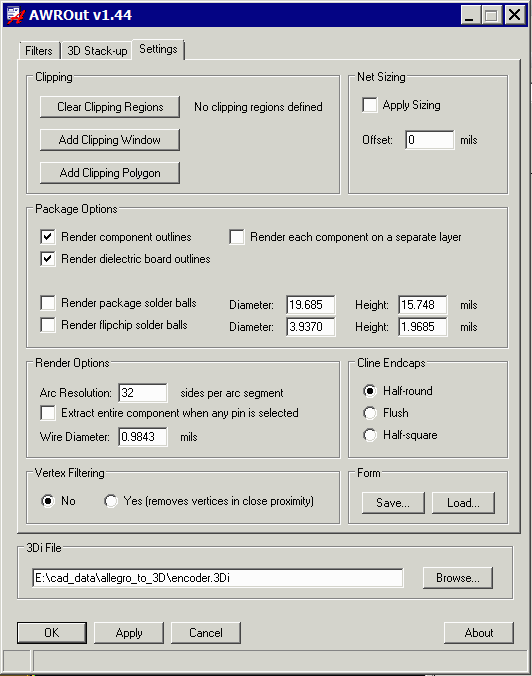Click 'No clipping regions defined' text
The width and height of the screenshot is (532, 676).
[x=258, y=107]
